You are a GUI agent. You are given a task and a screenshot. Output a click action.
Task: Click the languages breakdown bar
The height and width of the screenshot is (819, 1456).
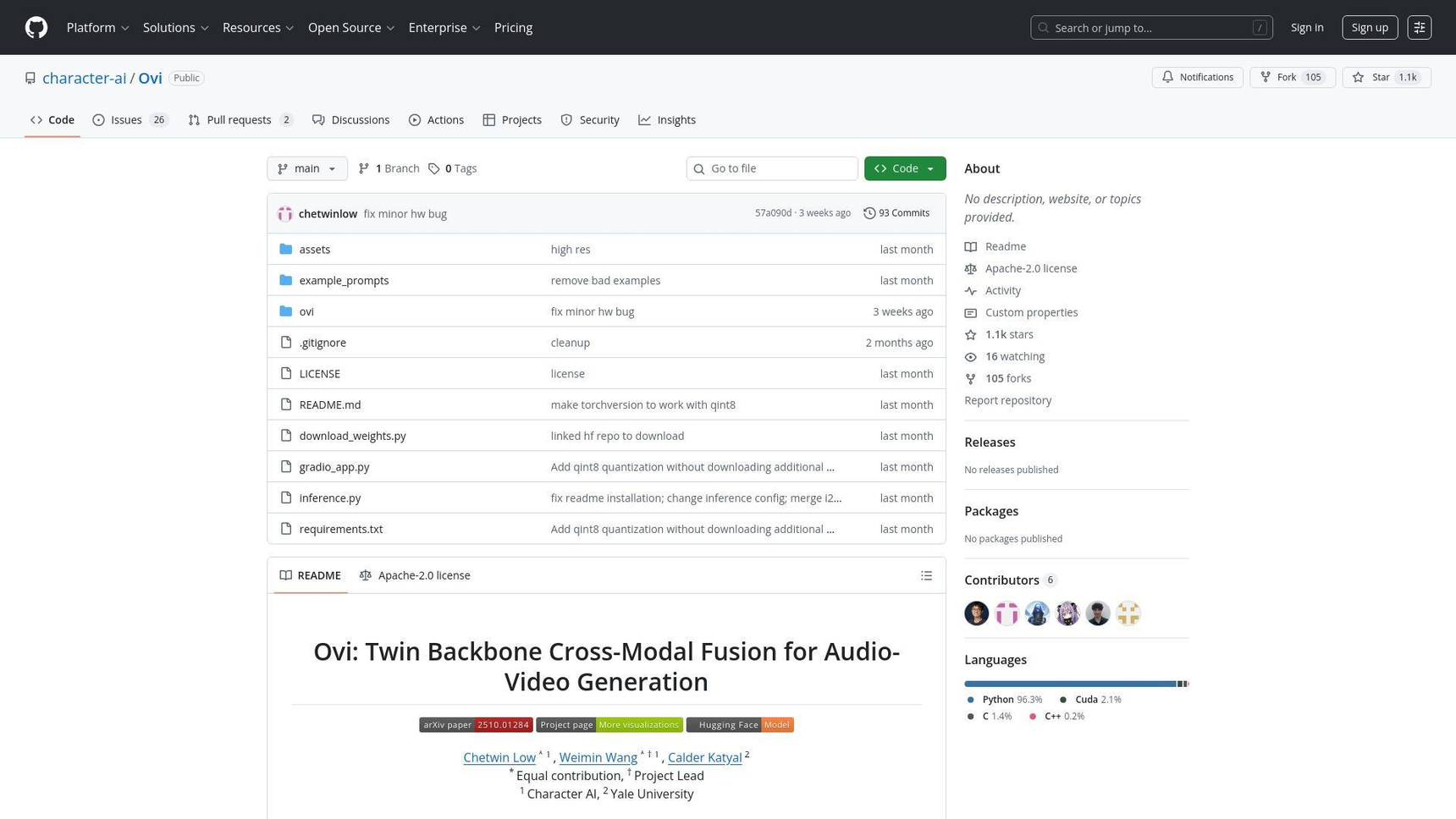tap(1076, 684)
